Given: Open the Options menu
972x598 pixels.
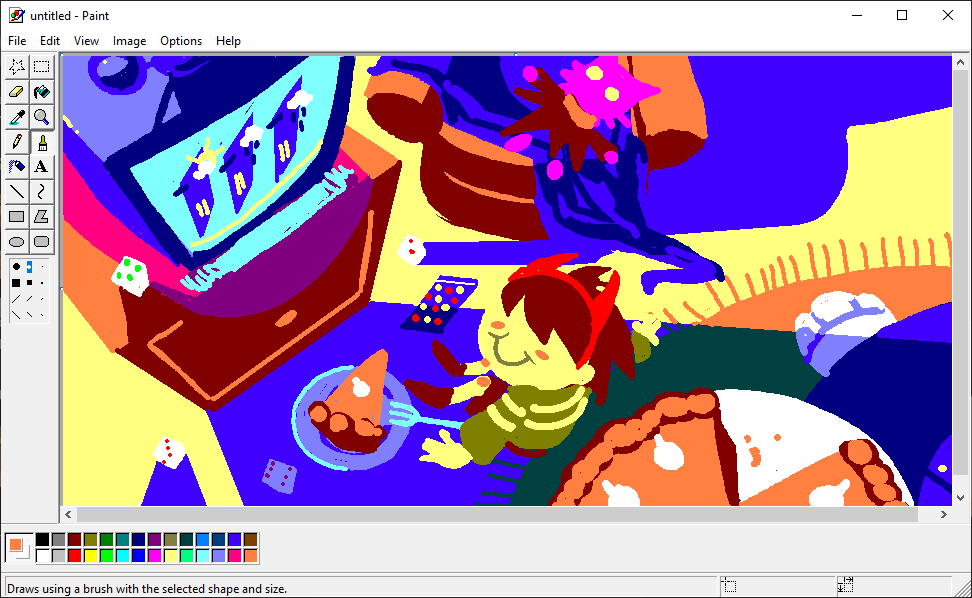Looking at the screenshot, I should [x=181, y=41].
